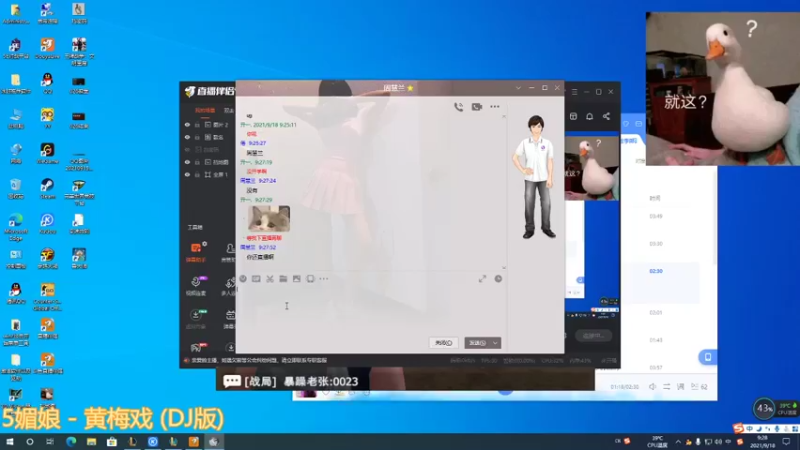Screen dimensions: 800x450
Task: Open the three-dot menu beside video call icon
Action: pyautogui.click(x=494, y=107)
